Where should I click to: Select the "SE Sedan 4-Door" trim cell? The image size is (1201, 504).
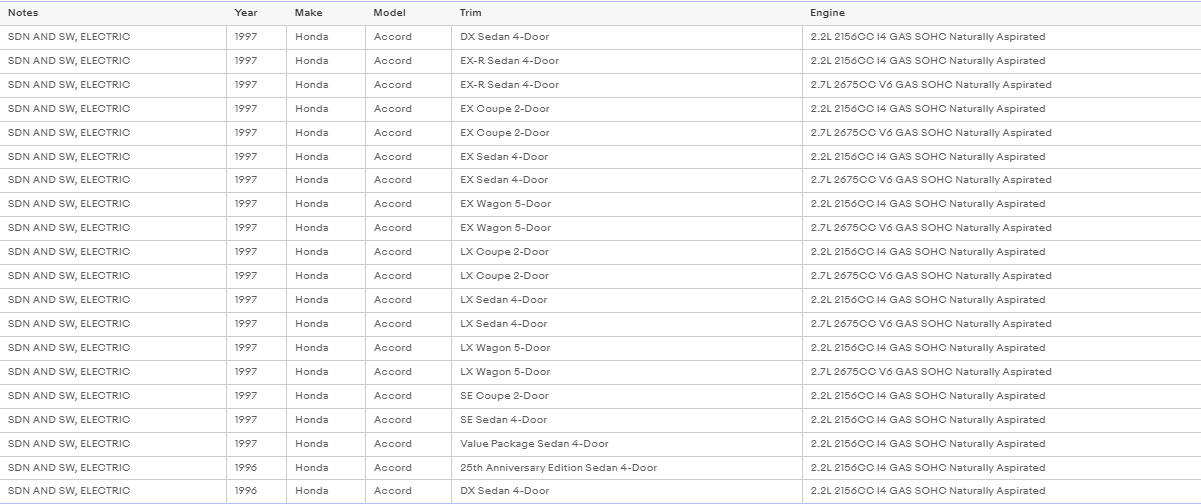click(626, 420)
